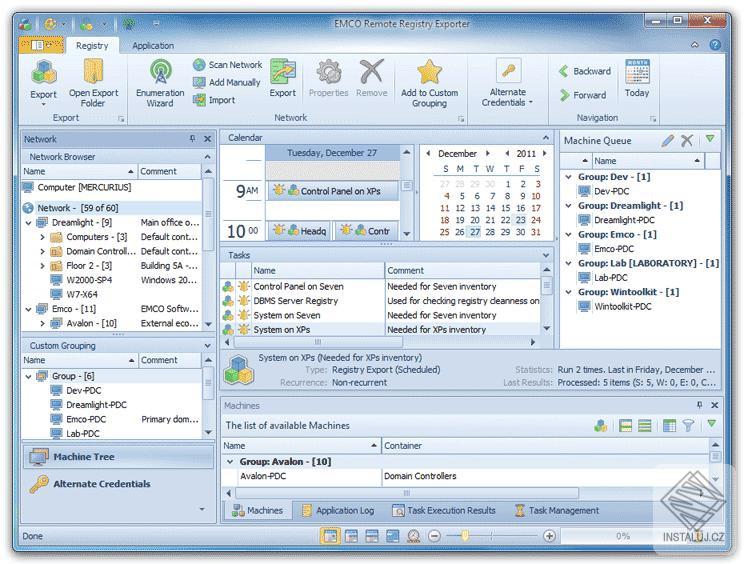
Task: Click the stacked-rows view icon in Machines toolbar
Action: 645,425
